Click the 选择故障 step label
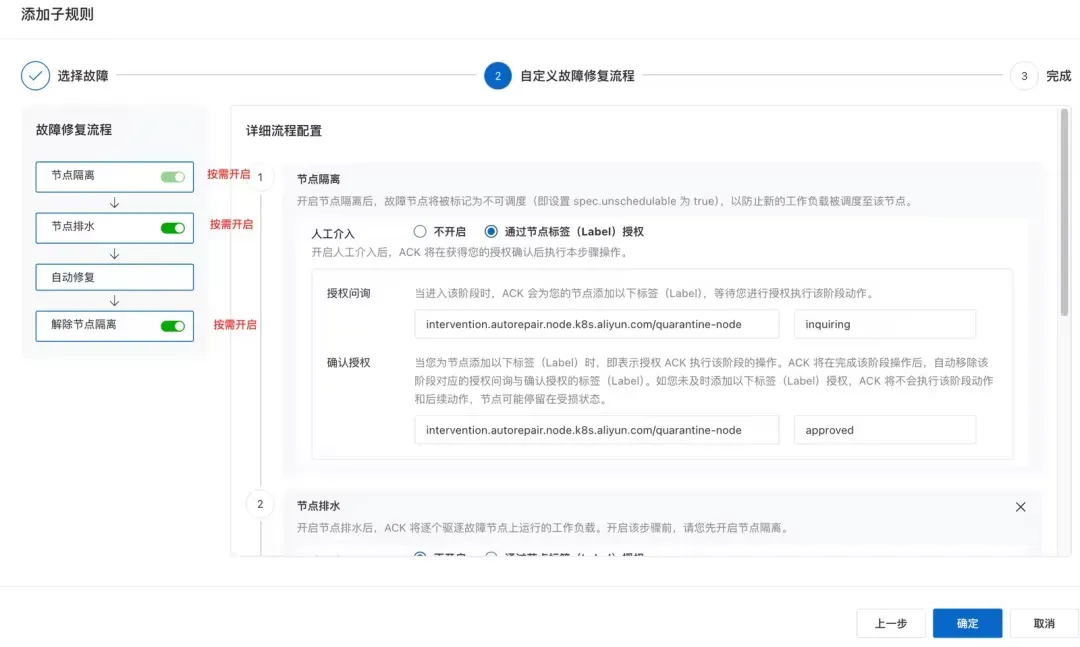This screenshot has height=647, width=1080. pos(83,76)
